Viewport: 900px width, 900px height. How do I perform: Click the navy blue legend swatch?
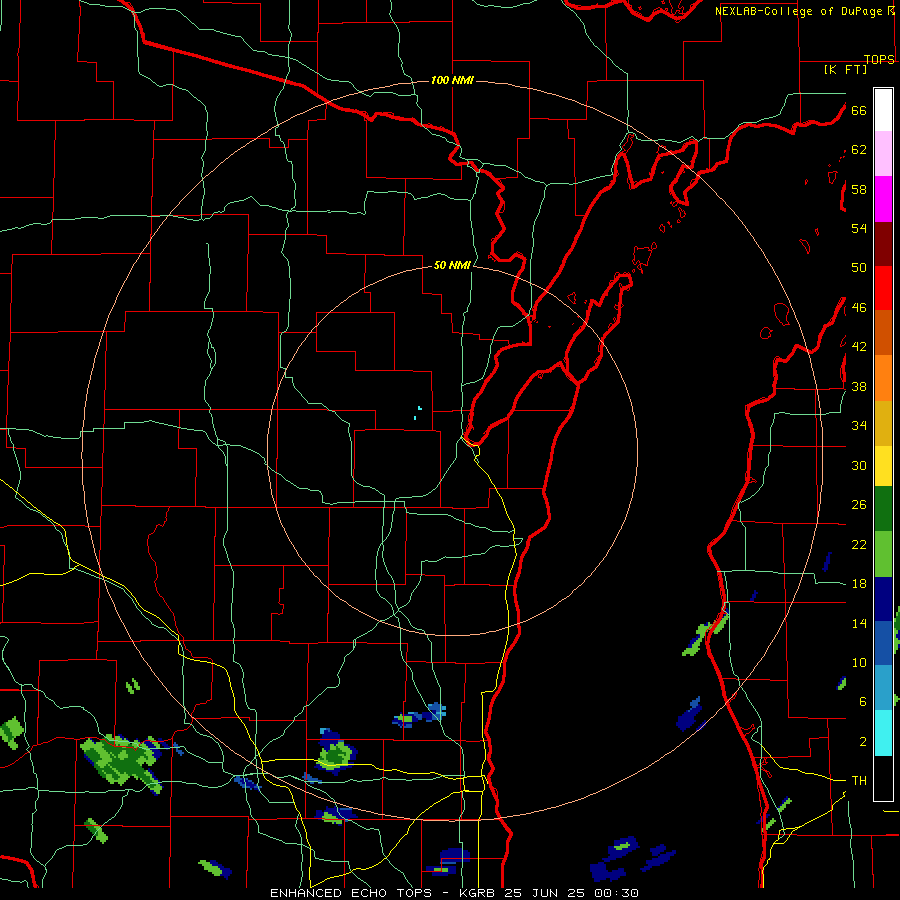click(883, 599)
